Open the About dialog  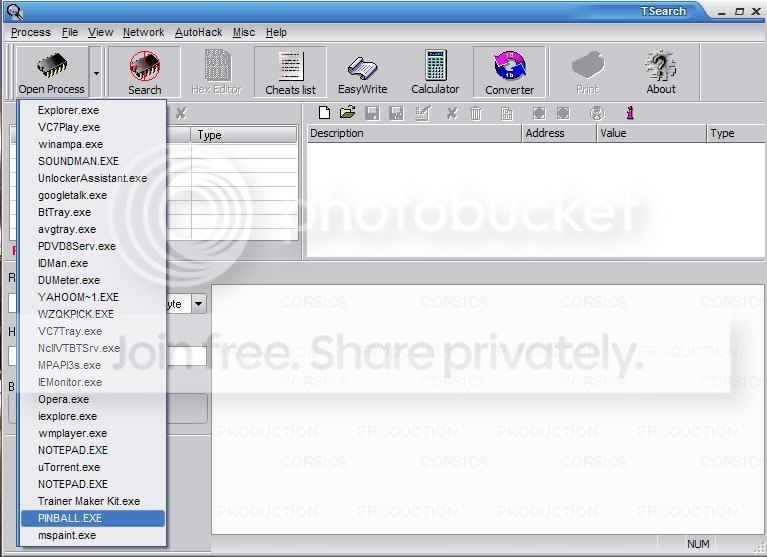point(661,72)
